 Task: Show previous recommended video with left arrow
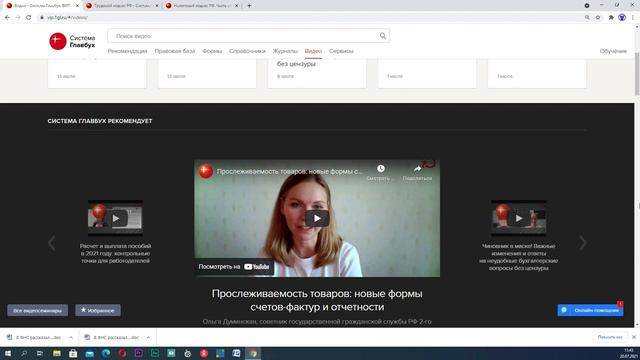click(52, 243)
